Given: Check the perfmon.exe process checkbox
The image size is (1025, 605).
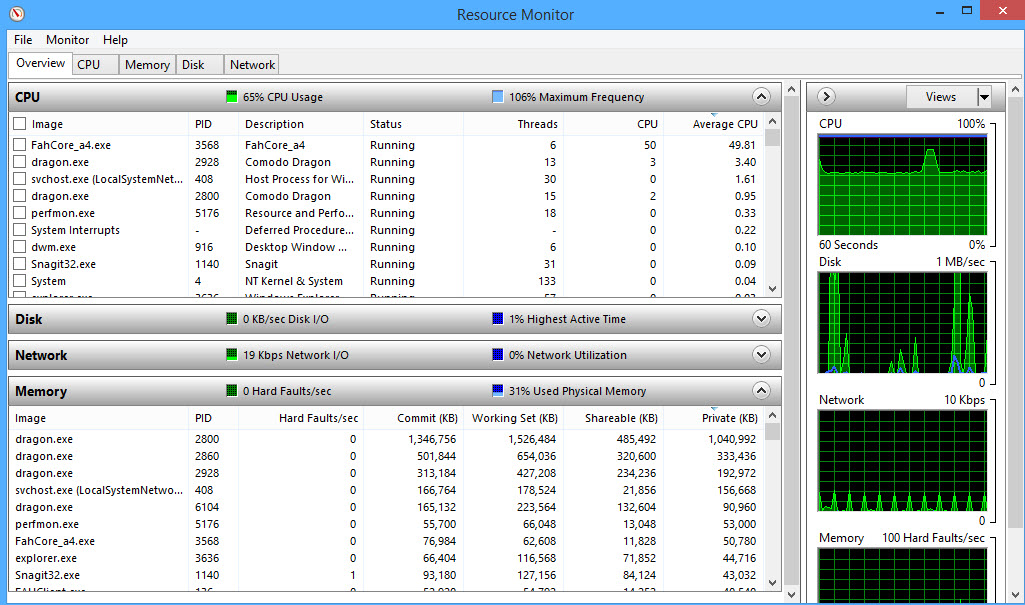Looking at the screenshot, I should (x=20, y=212).
